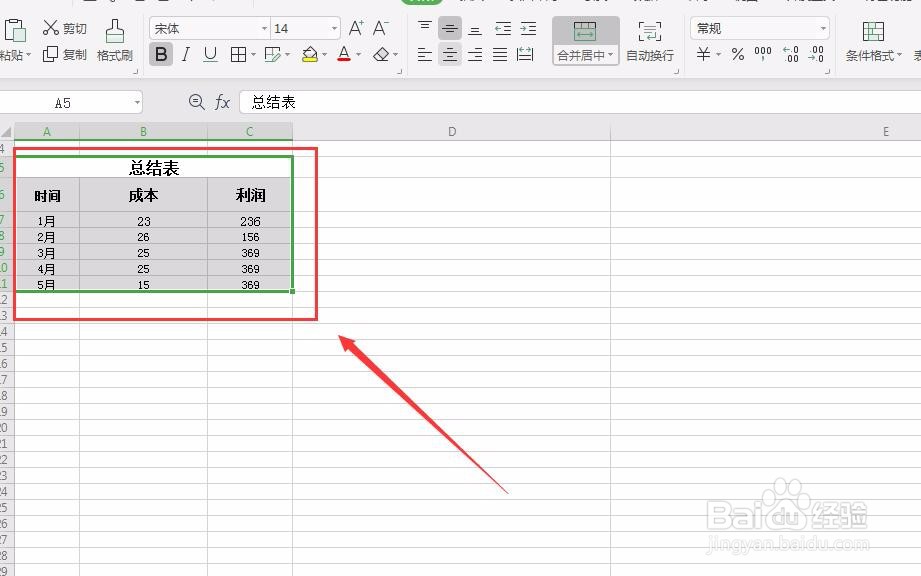The height and width of the screenshot is (576, 921).
Task: Toggle underline on the selection
Action: point(209,55)
